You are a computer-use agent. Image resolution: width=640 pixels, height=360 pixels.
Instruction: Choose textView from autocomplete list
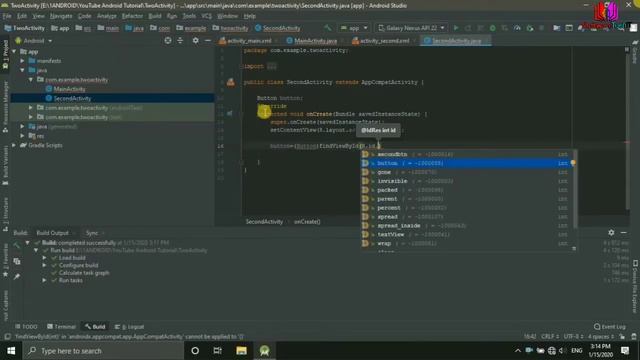(467, 235)
